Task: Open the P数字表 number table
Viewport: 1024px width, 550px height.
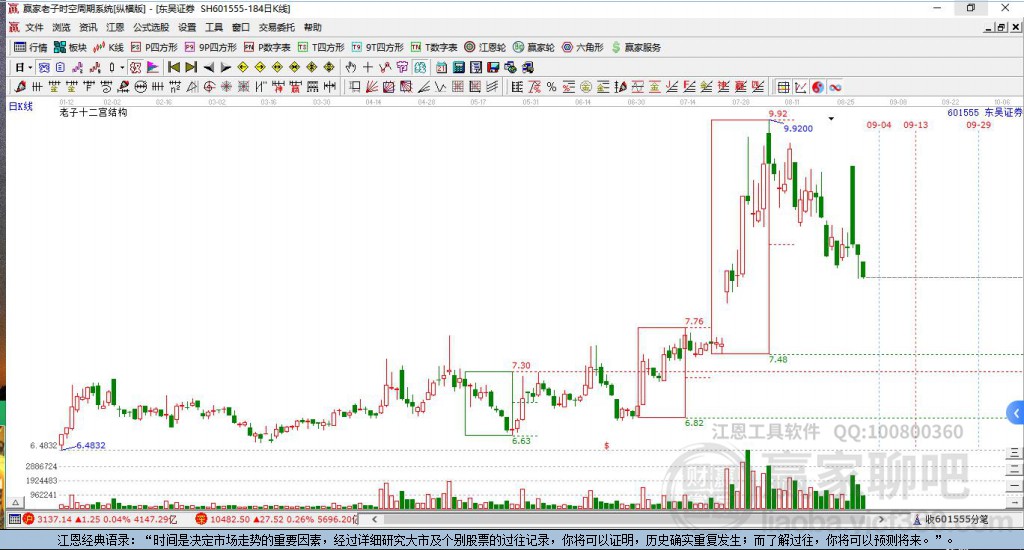Action: (x=267, y=47)
